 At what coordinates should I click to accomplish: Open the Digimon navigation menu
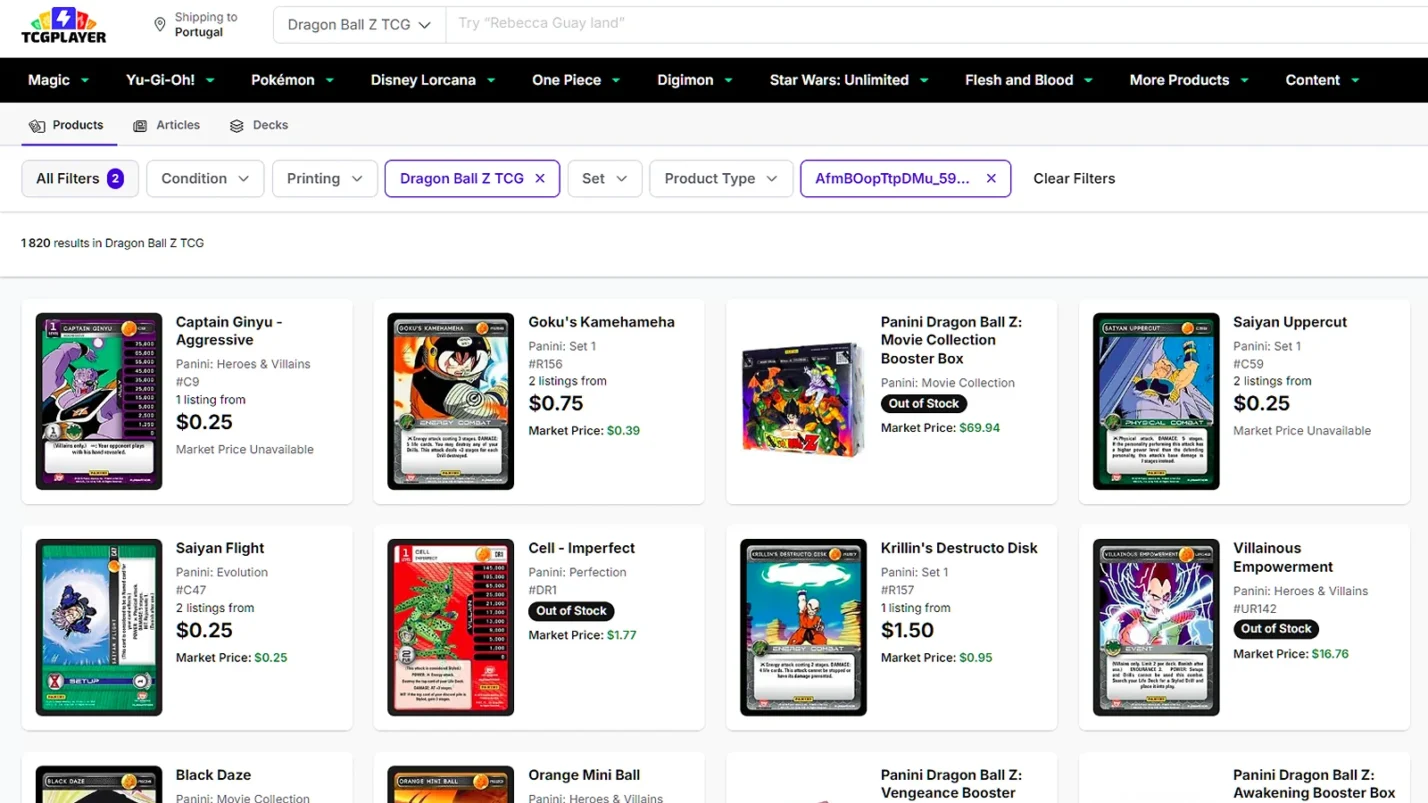click(695, 80)
